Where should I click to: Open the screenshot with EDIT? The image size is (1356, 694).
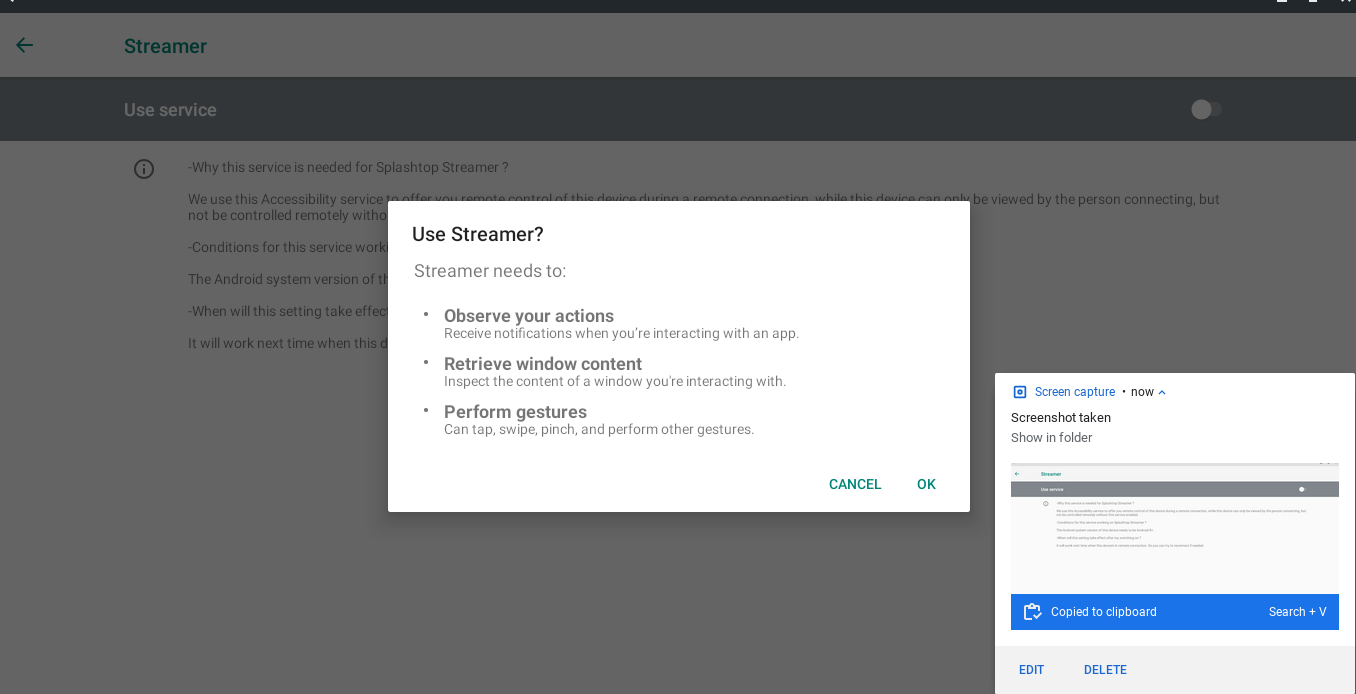1031,669
